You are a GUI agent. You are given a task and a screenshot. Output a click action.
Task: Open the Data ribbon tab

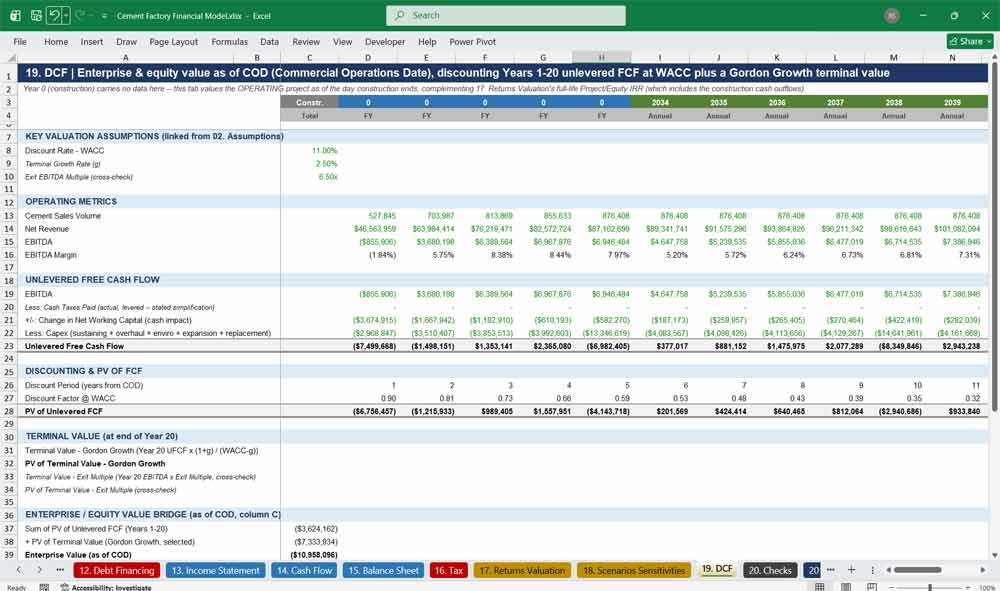click(269, 41)
